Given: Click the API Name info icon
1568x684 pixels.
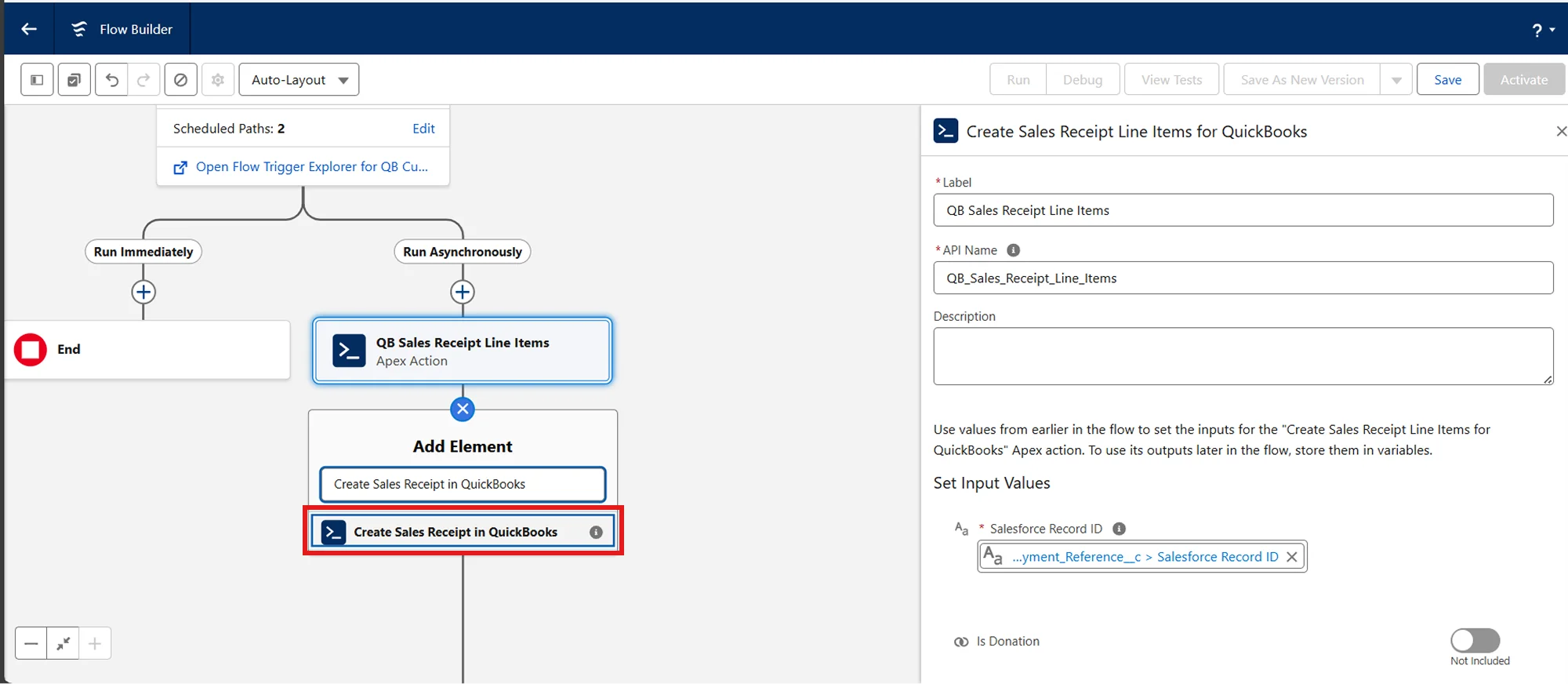Looking at the screenshot, I should click(x=1013, y=250).
